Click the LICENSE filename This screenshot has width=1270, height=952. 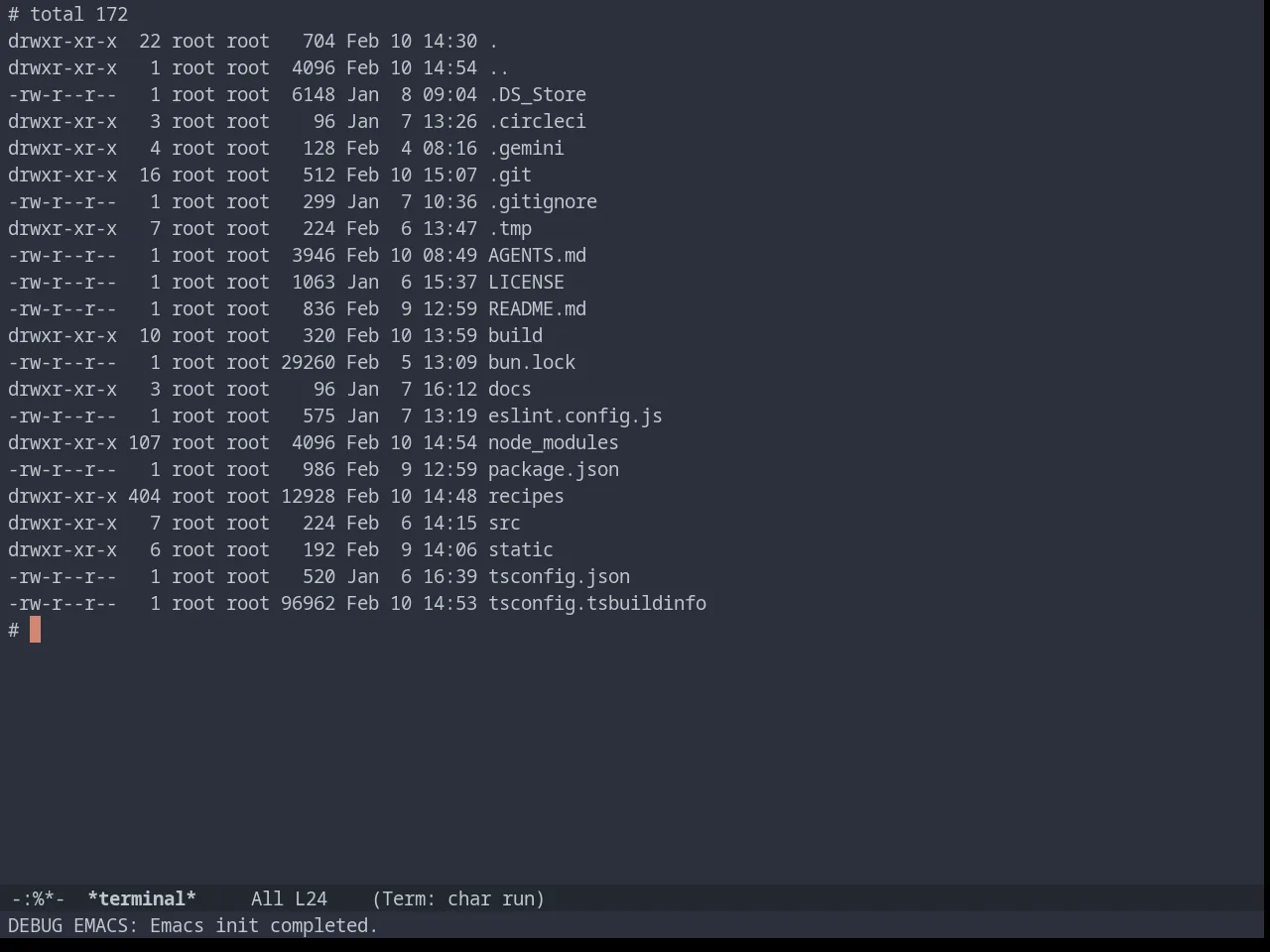pyautogui.click(x=526, y=282)
